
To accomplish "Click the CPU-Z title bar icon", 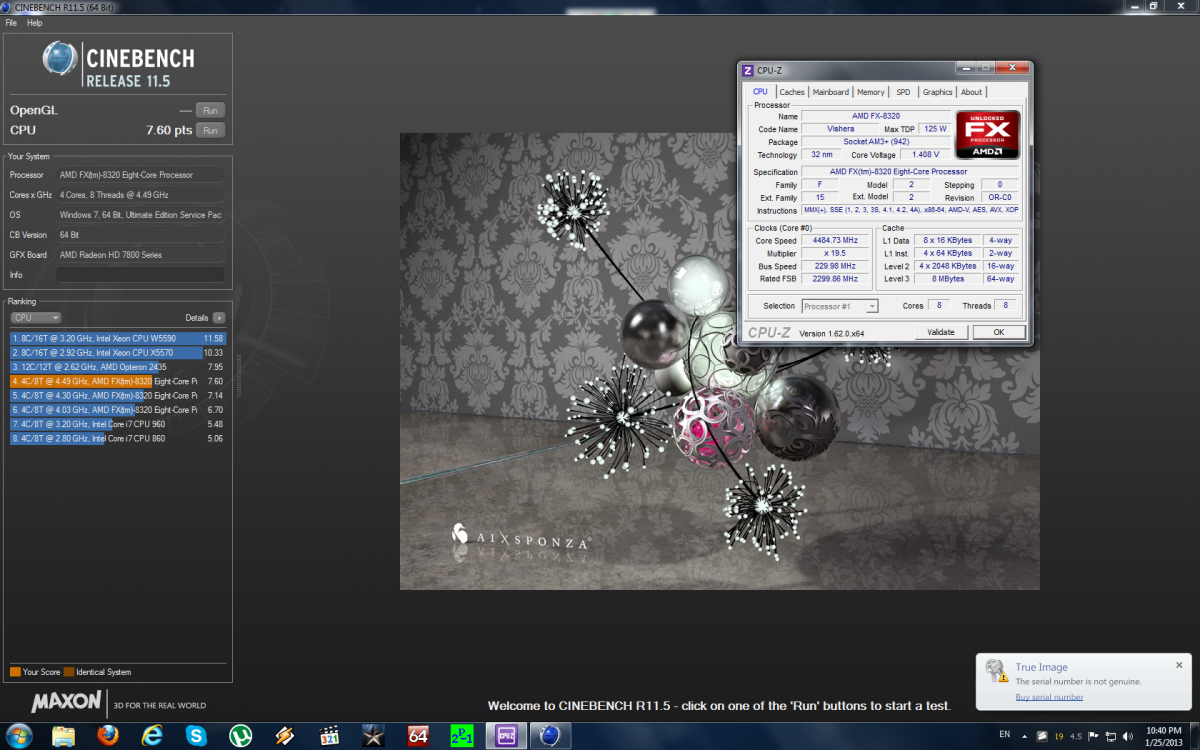I will (747, 70).
